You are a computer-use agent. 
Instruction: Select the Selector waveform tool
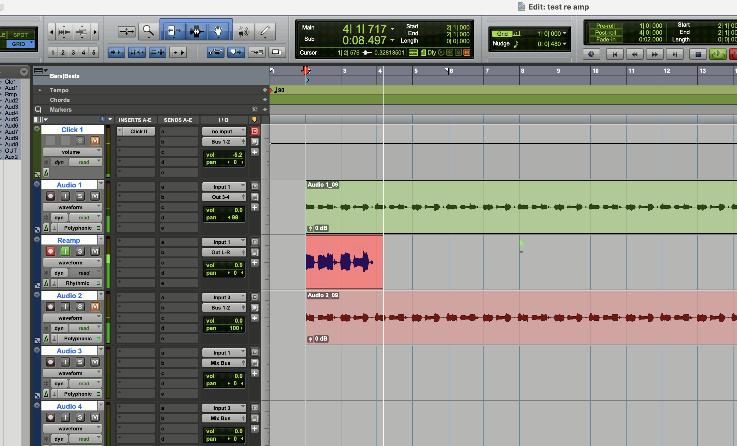click(196, 31)
